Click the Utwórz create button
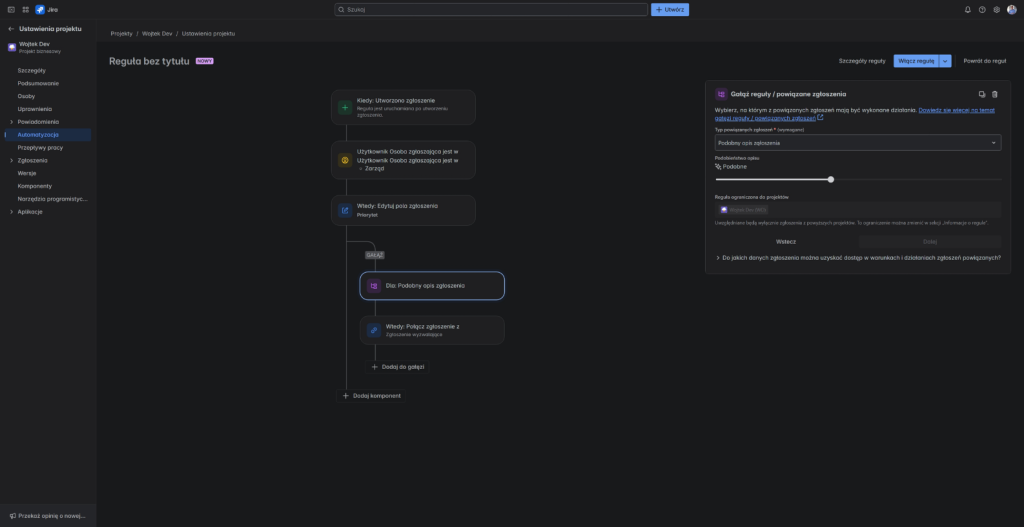1024x527 pixels. click(x=669, y=10)
